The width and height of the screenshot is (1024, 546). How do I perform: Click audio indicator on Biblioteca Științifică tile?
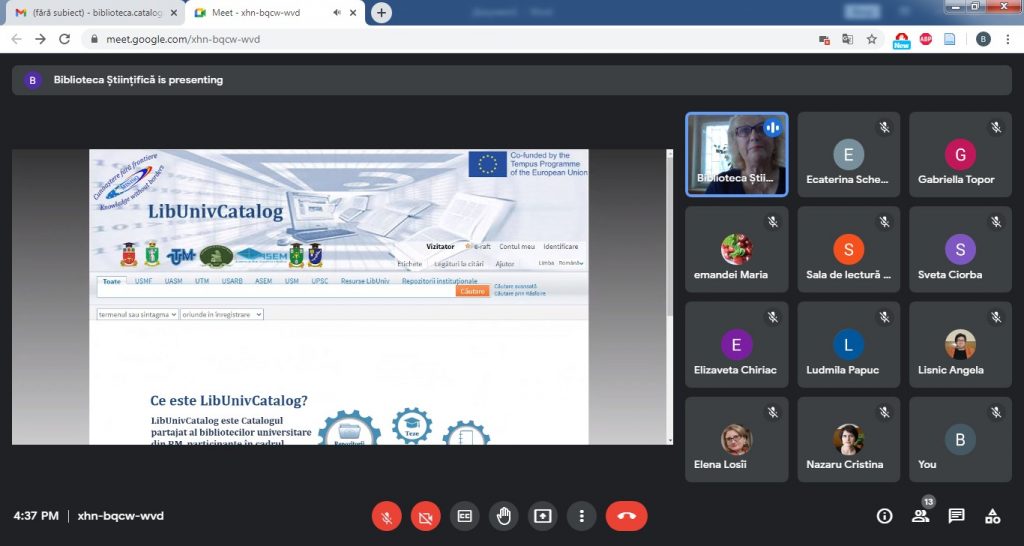pyautogui.click(x=773, y=127)
